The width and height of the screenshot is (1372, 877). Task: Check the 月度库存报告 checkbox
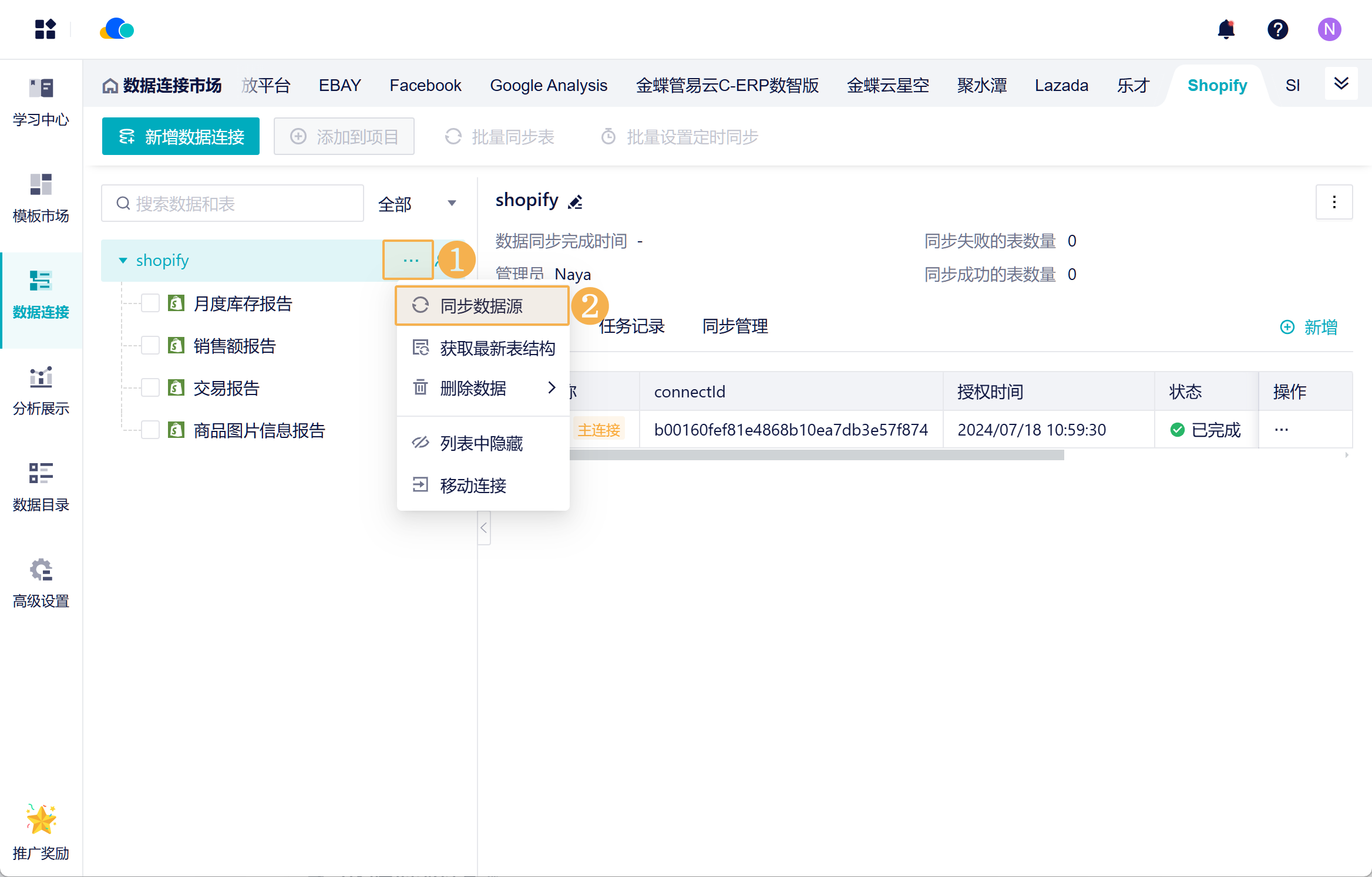[x=150, y=303]
